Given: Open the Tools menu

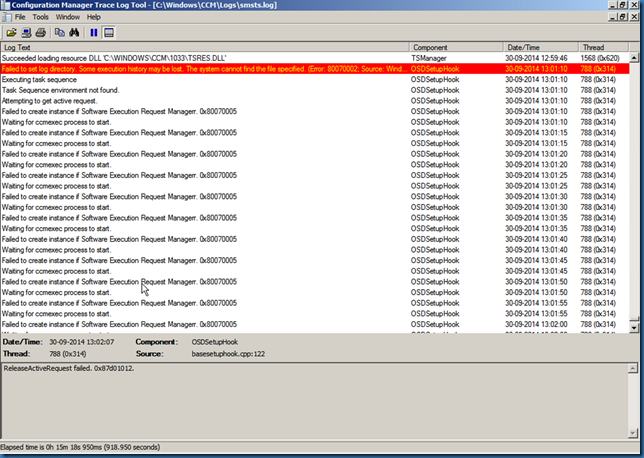Looking at the screenshot, I should [x=40, y=17].
